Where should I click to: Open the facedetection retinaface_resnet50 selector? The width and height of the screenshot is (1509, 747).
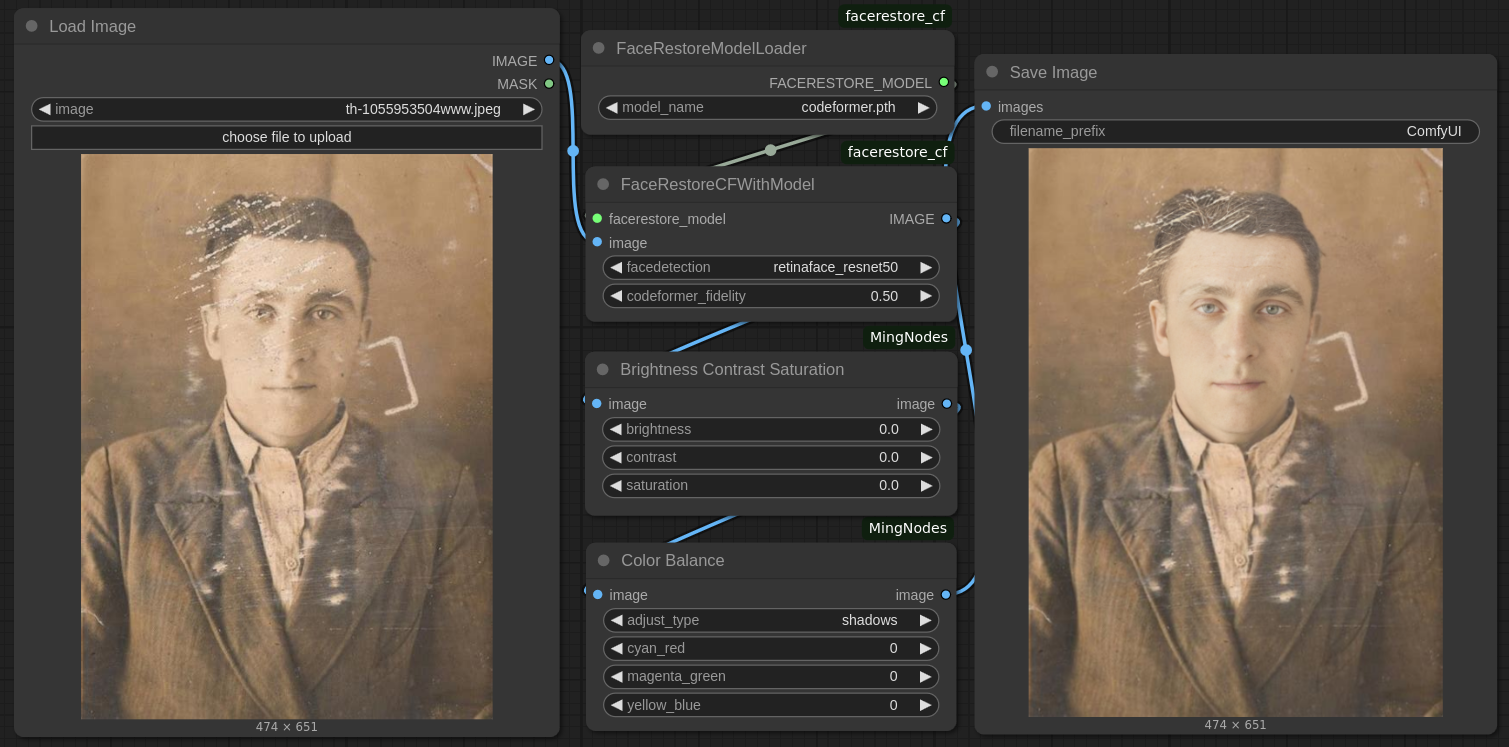pyautogui.click(x=770, y=268)
